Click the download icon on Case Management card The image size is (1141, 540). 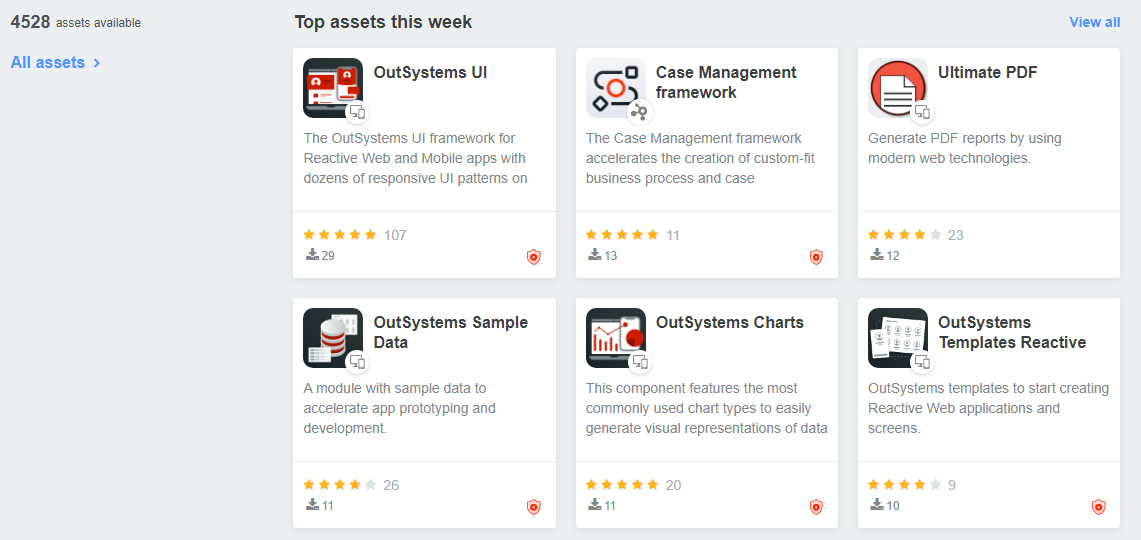pyautogui.click(x=595, y=255)
